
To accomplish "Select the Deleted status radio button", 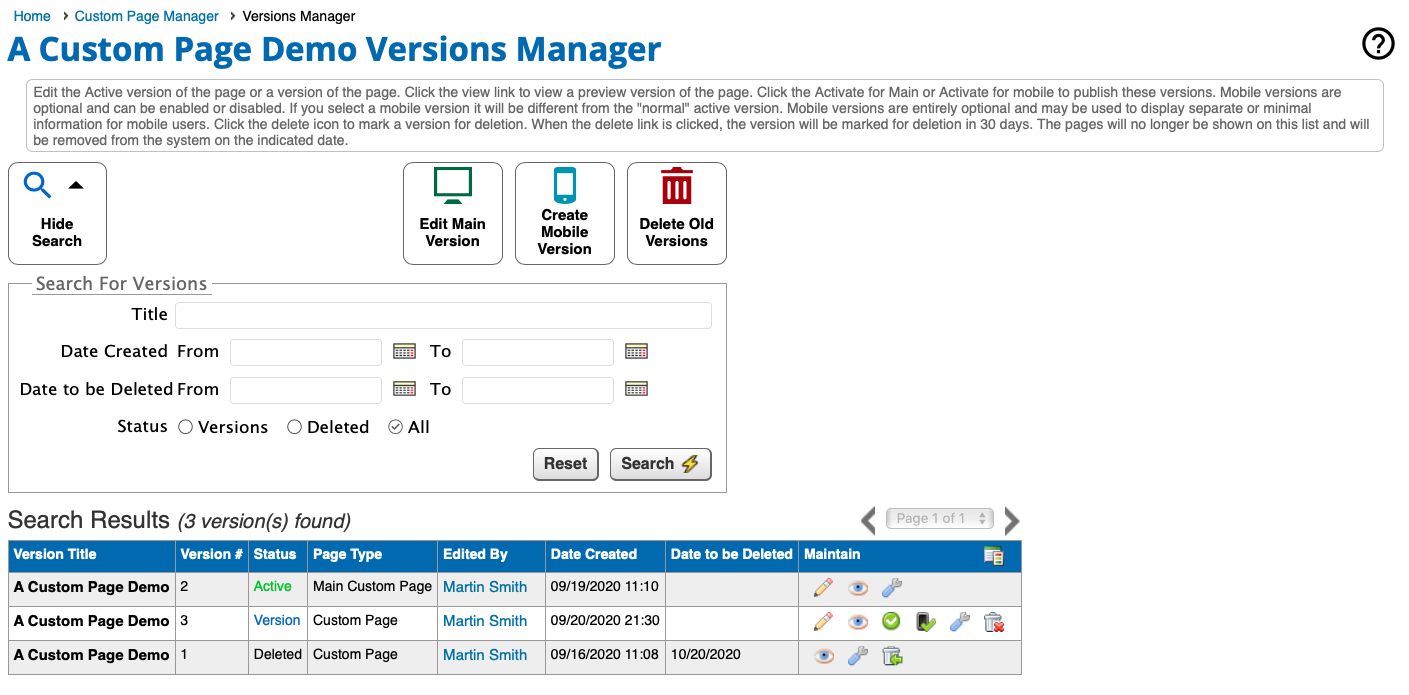I will point(294,427).
